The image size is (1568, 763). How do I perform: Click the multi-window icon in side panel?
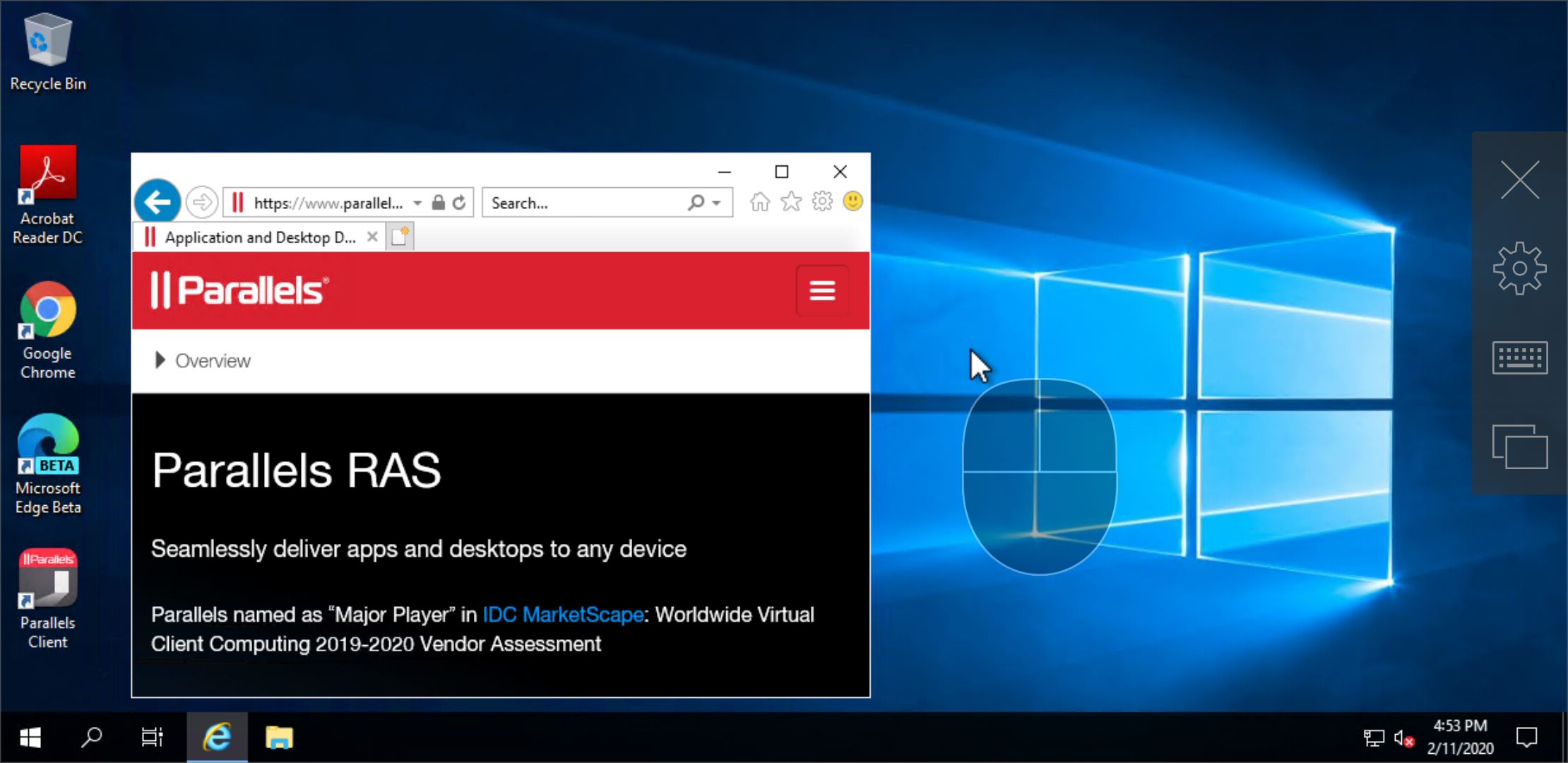point(1519,446)
